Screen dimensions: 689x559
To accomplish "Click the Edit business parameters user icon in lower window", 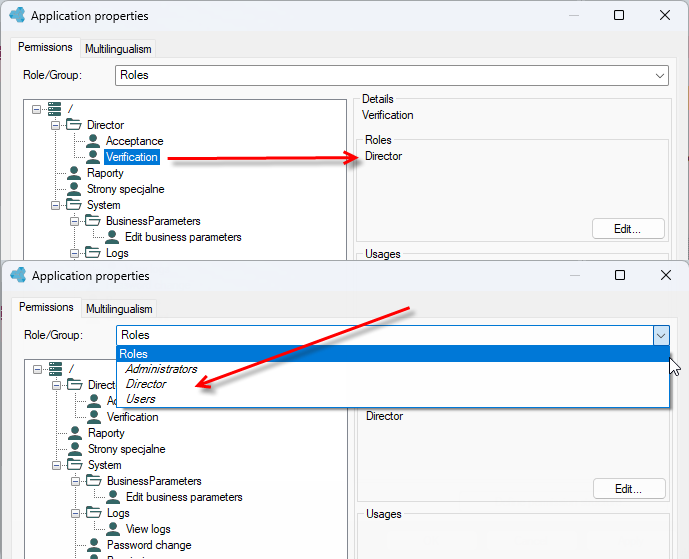I will click(112, 497).
